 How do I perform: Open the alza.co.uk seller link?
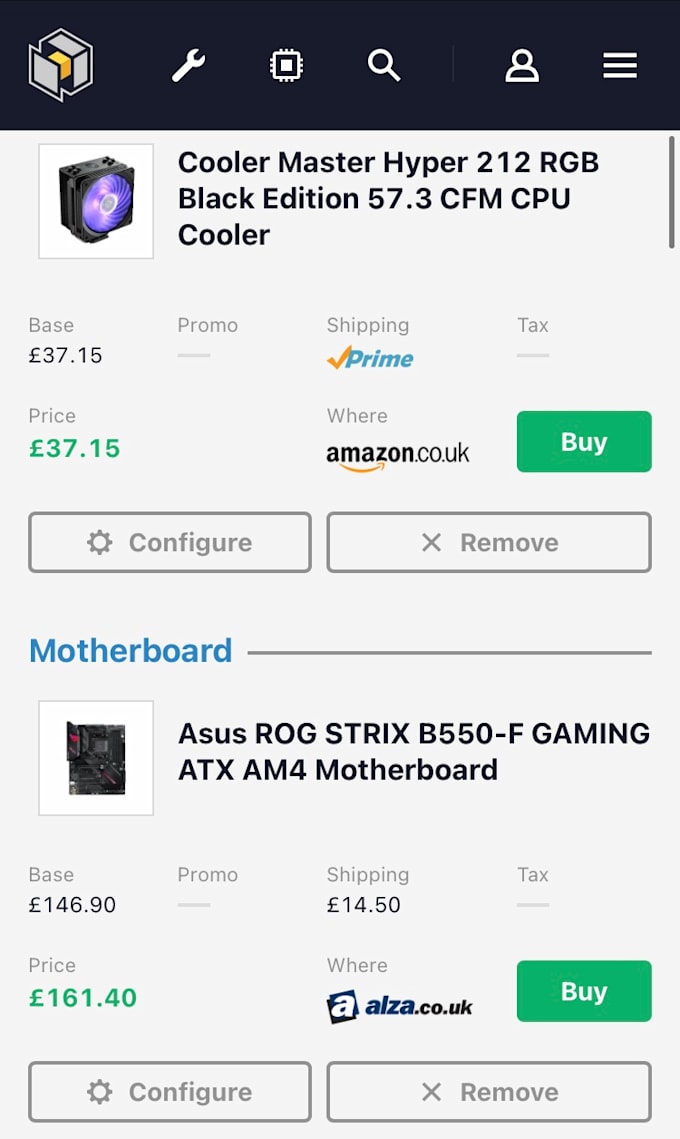coord(399,1004)
